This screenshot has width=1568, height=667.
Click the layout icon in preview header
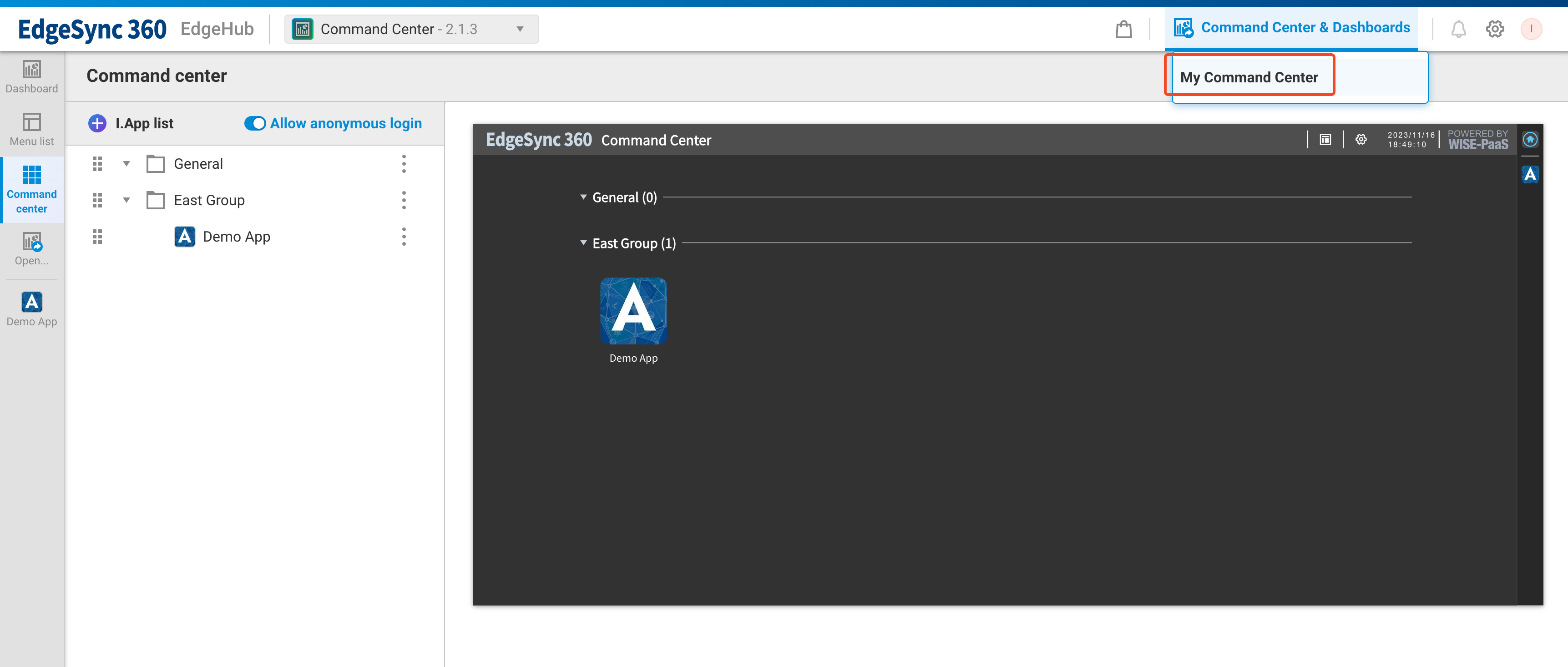[1325, 139]
